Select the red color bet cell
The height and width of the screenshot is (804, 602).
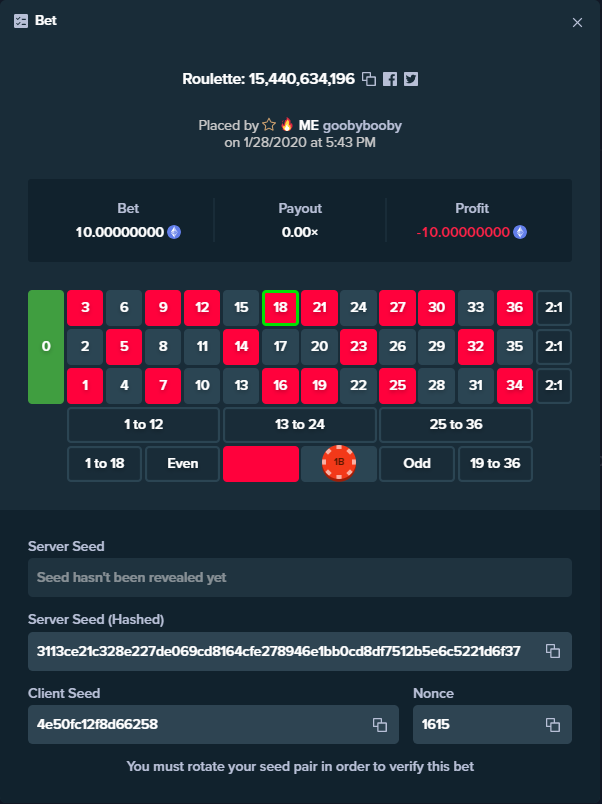click(261, 464)
